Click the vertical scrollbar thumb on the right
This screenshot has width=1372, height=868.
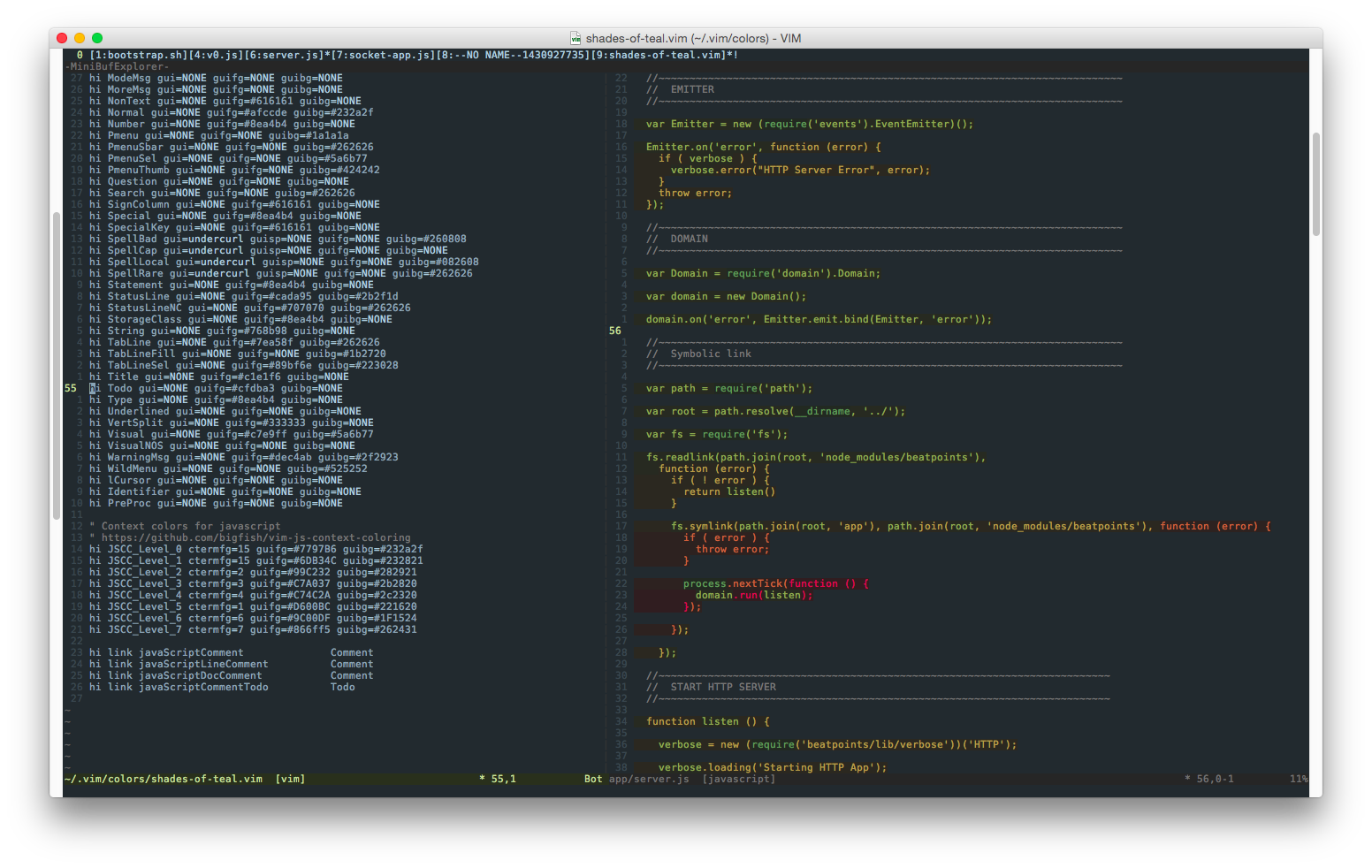tap(1315, 184)
